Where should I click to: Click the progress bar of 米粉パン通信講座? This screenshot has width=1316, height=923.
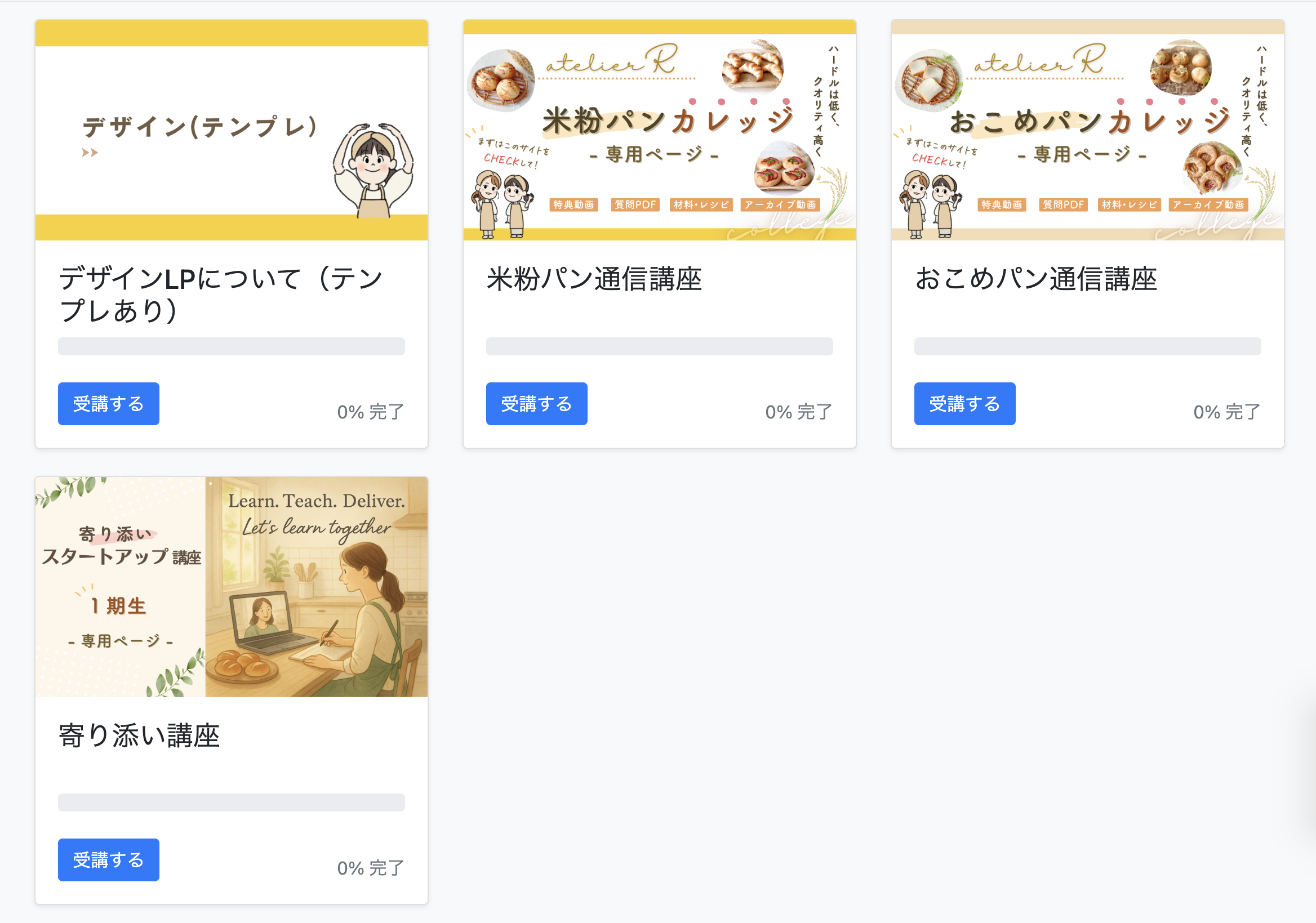click(660, 347)
